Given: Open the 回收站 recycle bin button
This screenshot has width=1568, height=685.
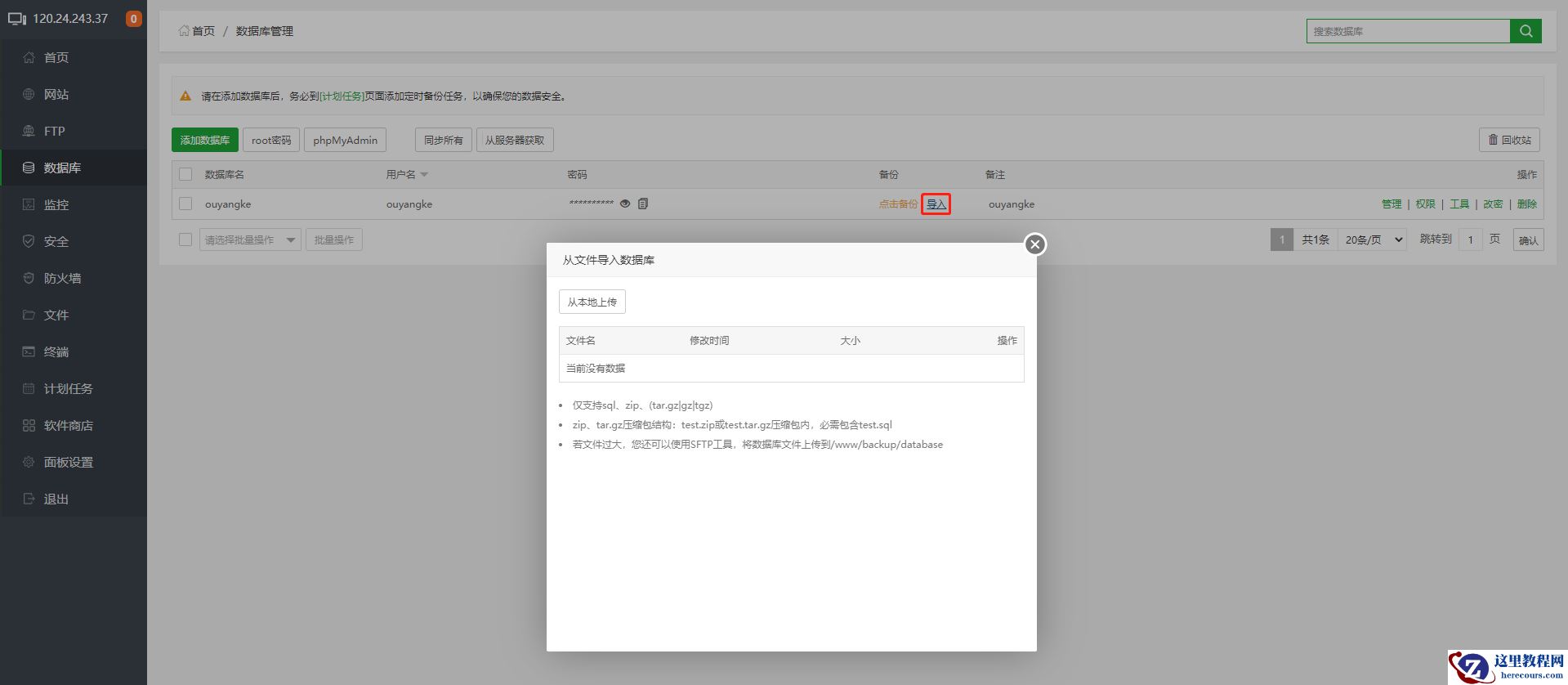Looking at the screenshot, I should [1509, 140].
